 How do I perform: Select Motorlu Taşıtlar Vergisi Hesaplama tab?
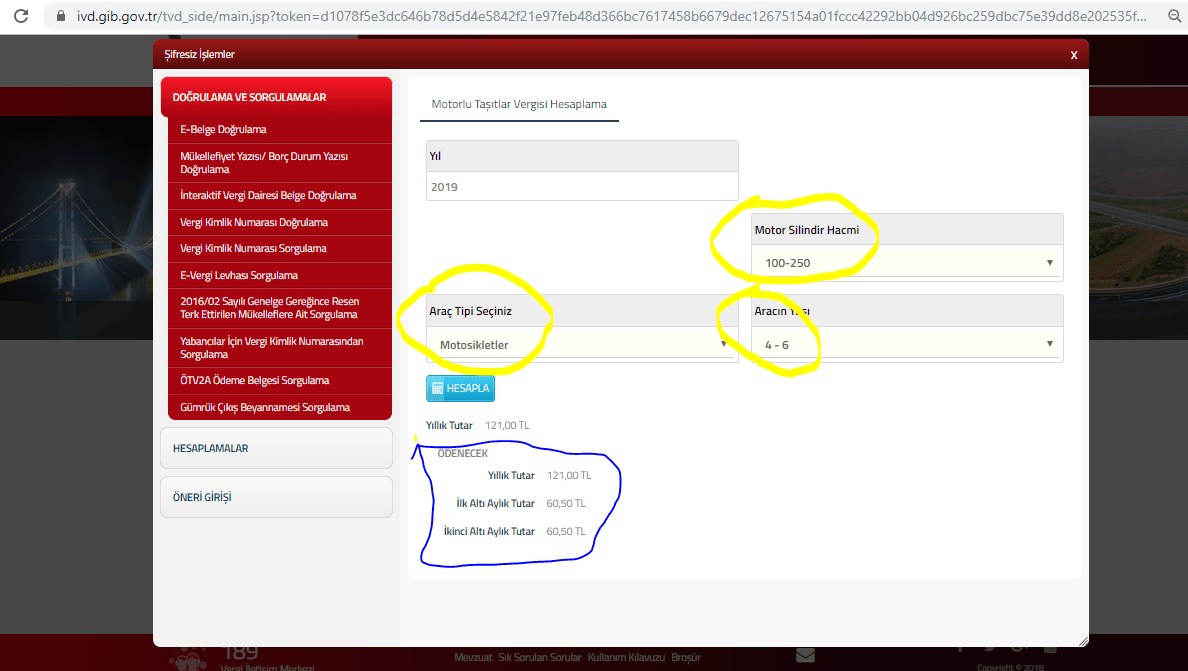coord(519,104)
